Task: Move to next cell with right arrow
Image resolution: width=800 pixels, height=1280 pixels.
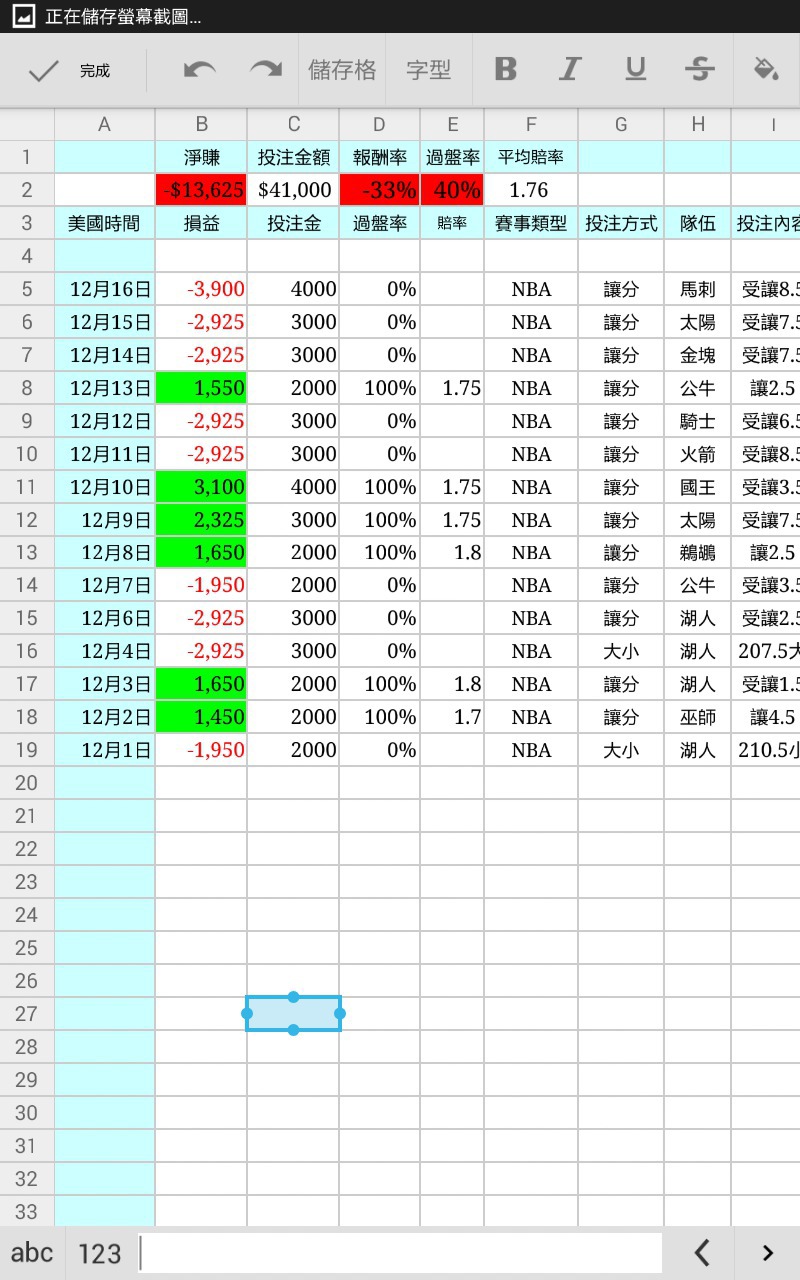Action: click(767, 1253)
